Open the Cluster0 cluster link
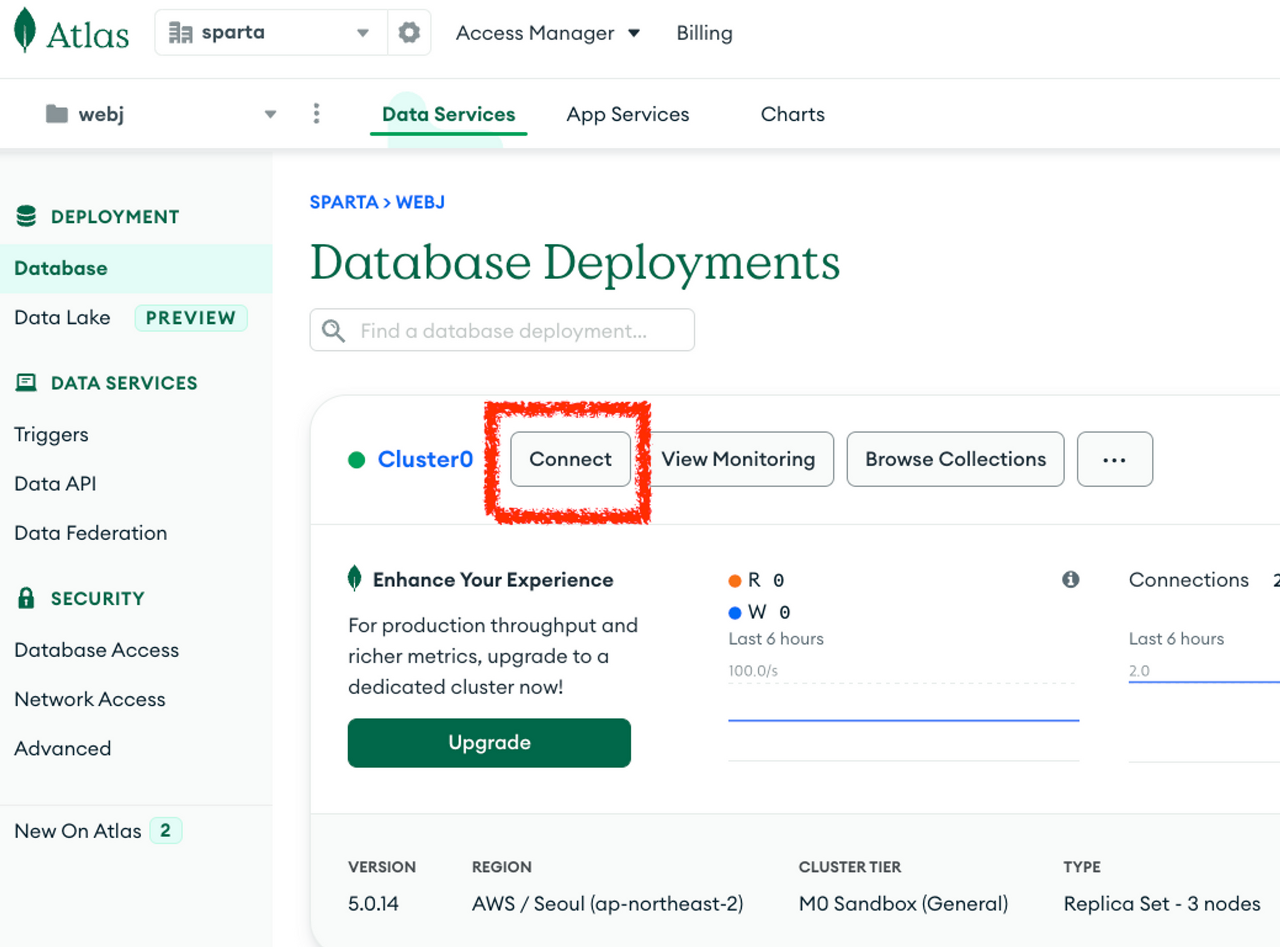This screenshot has height=947, width=1280. pyautogui.click(x=425, y=460)
